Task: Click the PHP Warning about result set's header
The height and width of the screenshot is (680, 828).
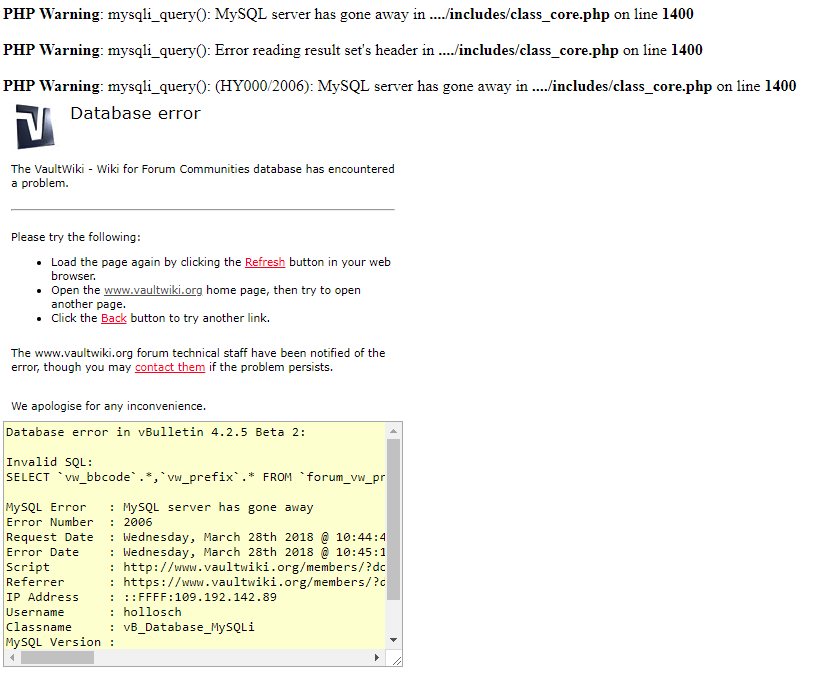Action: (353, 50)
